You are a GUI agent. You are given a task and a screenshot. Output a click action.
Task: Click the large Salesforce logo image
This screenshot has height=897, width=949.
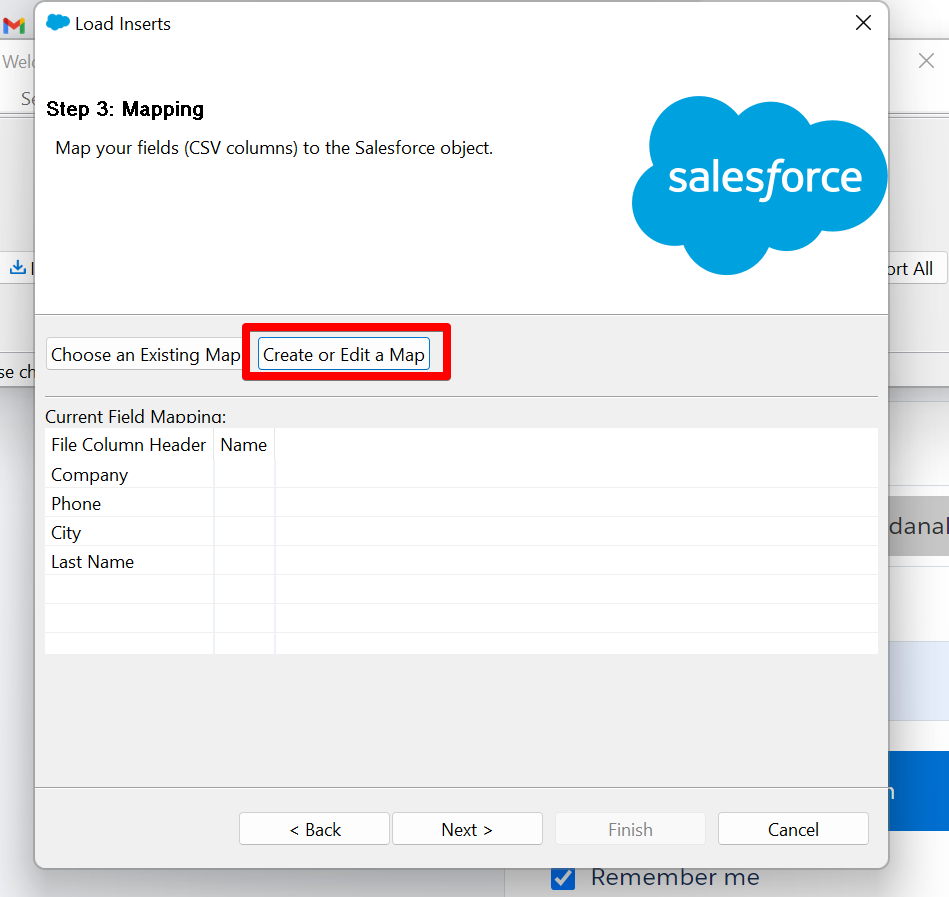pyautogui.click(x=759, y=178)
